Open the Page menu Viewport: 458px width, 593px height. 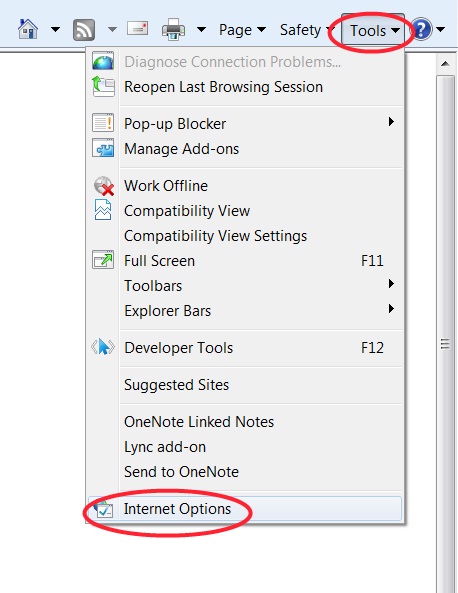(x=242, y=30)
